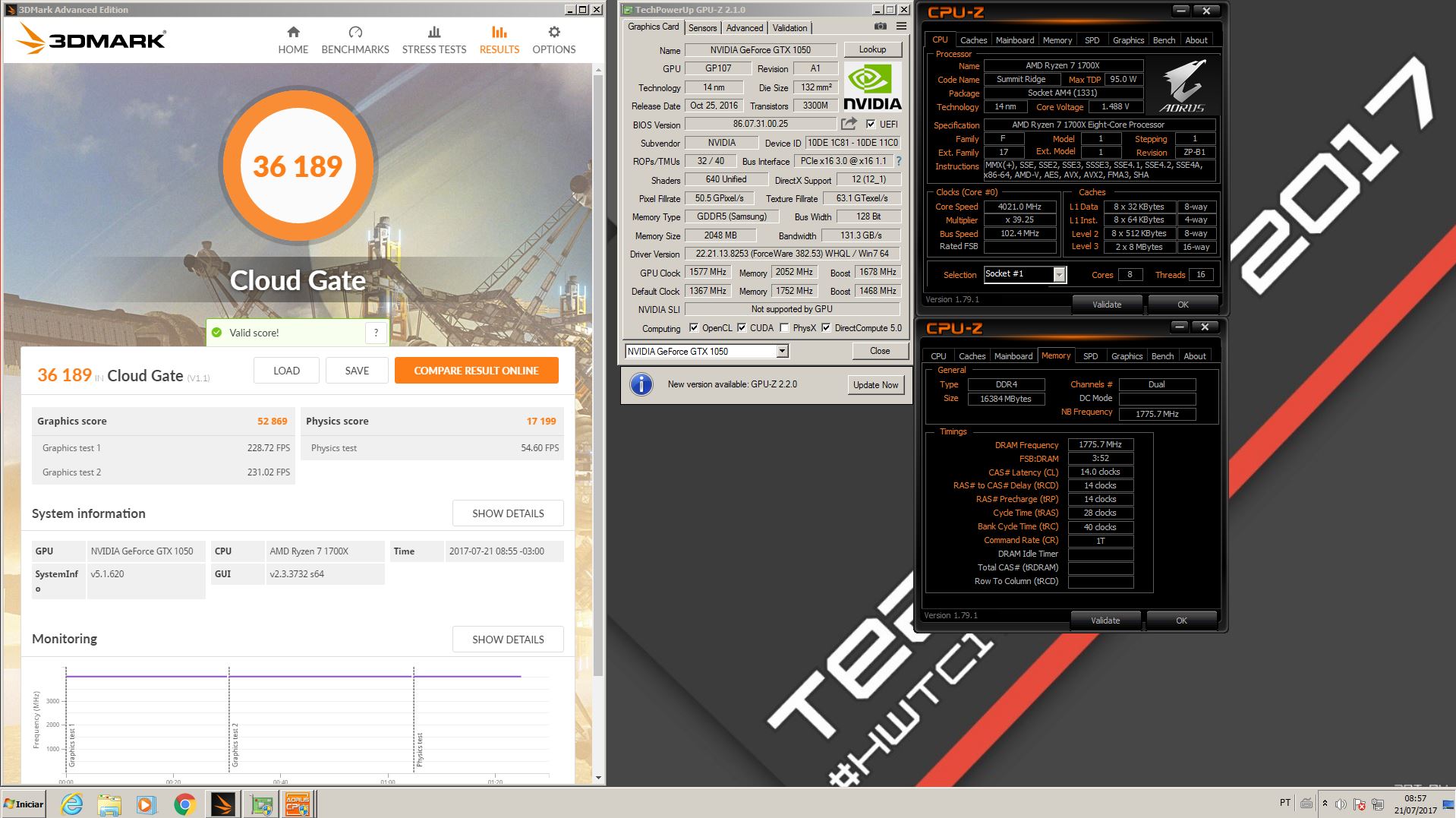Switch to AORUS CPU-Z in the taskbar
This screenshot has width=1456, height=818.
[298, 804]
